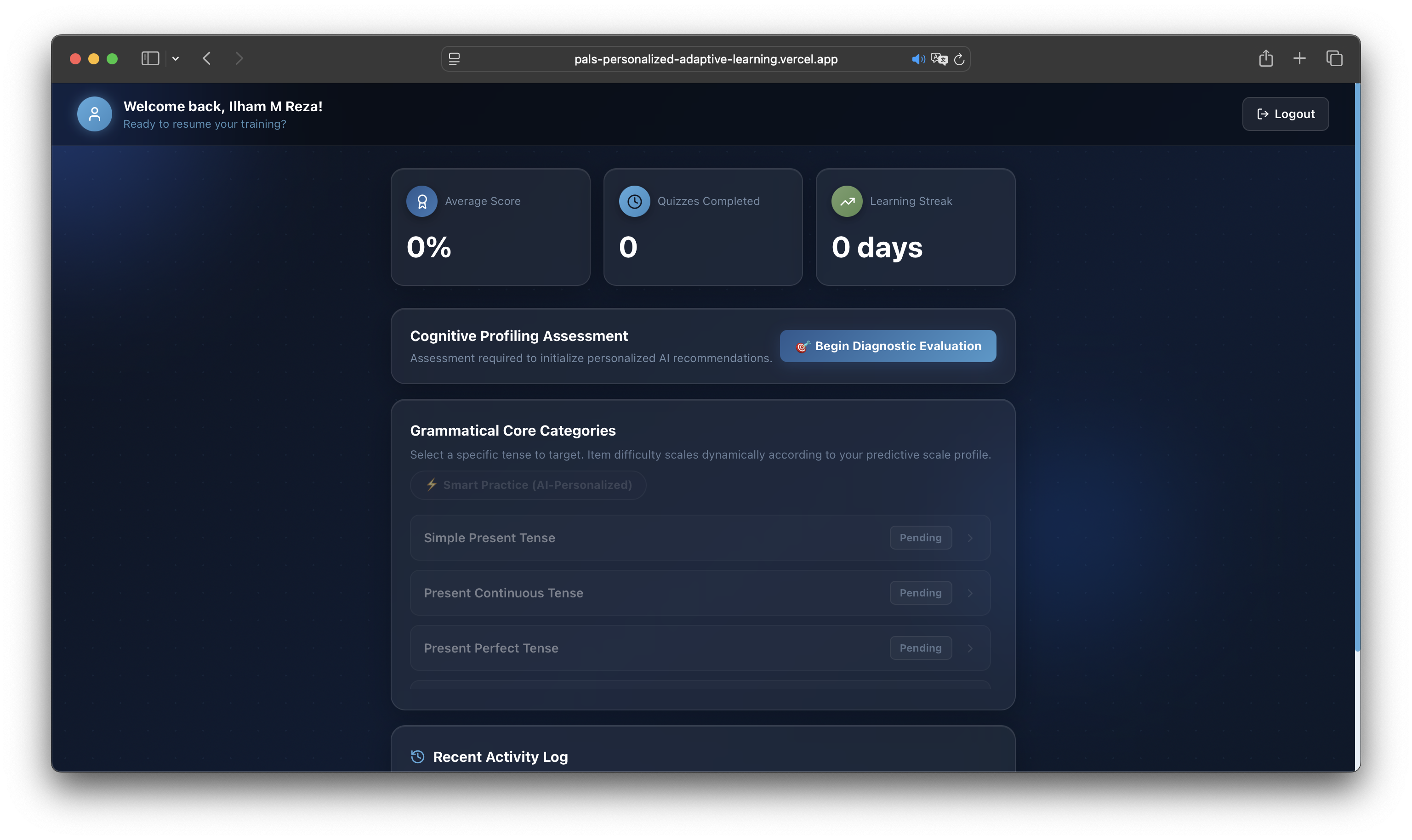Mute the tab audio icon

[x=918, y=59]
